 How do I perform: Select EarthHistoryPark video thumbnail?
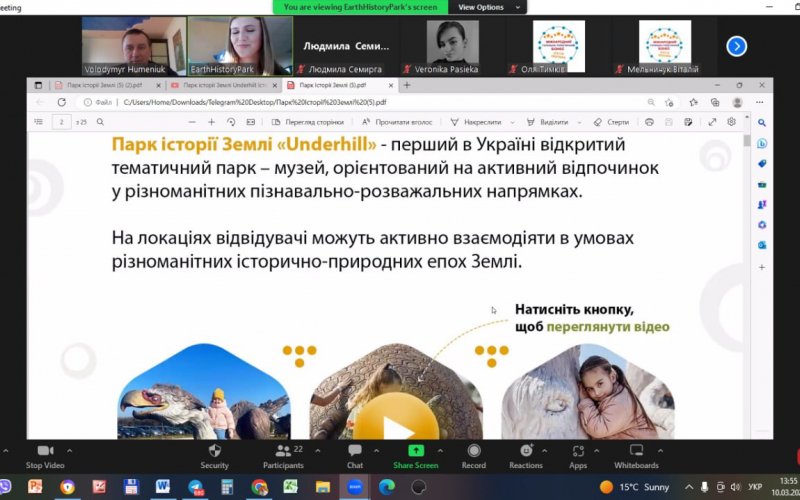click(240, 46)
